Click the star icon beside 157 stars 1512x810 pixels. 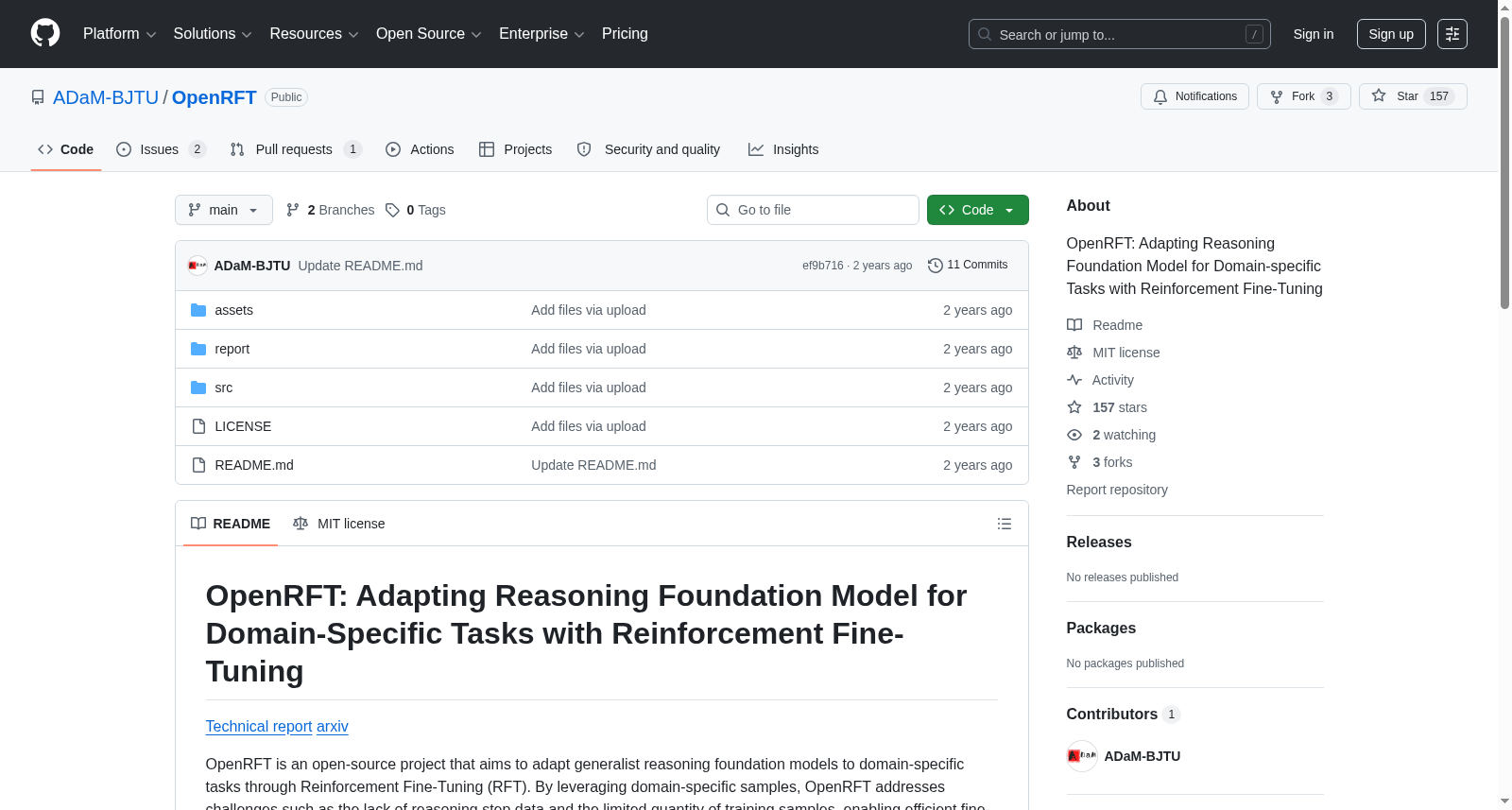pos(1074,407)
